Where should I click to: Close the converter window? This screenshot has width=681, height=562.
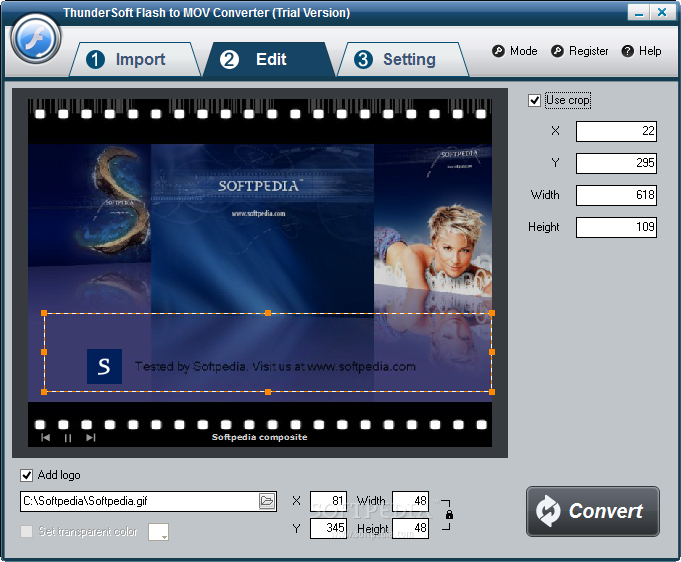[x=662, y=13]
